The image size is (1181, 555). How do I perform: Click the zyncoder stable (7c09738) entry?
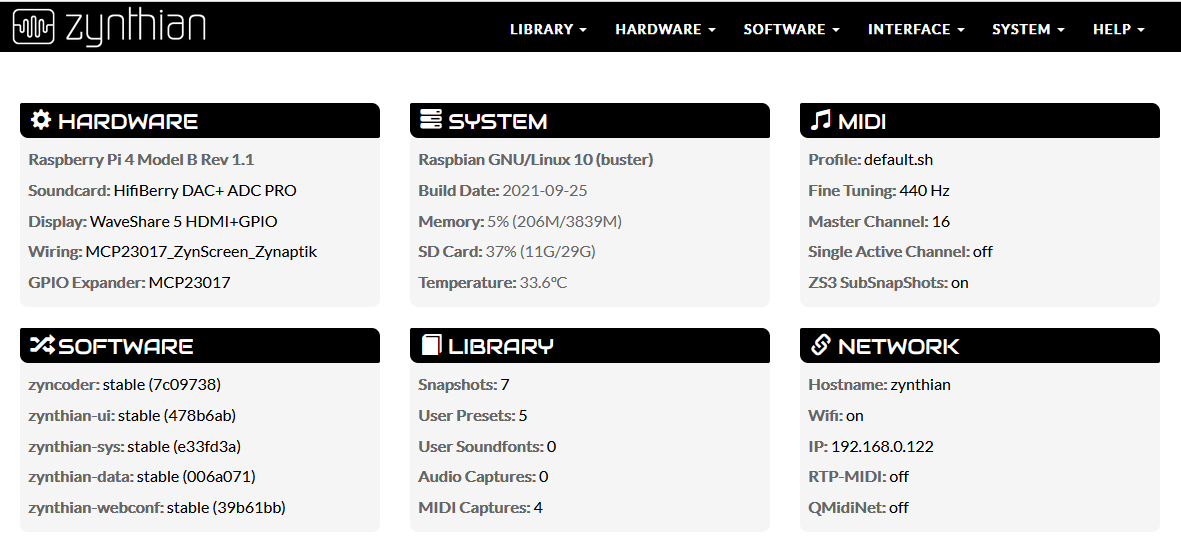click(x=124, y=385)
